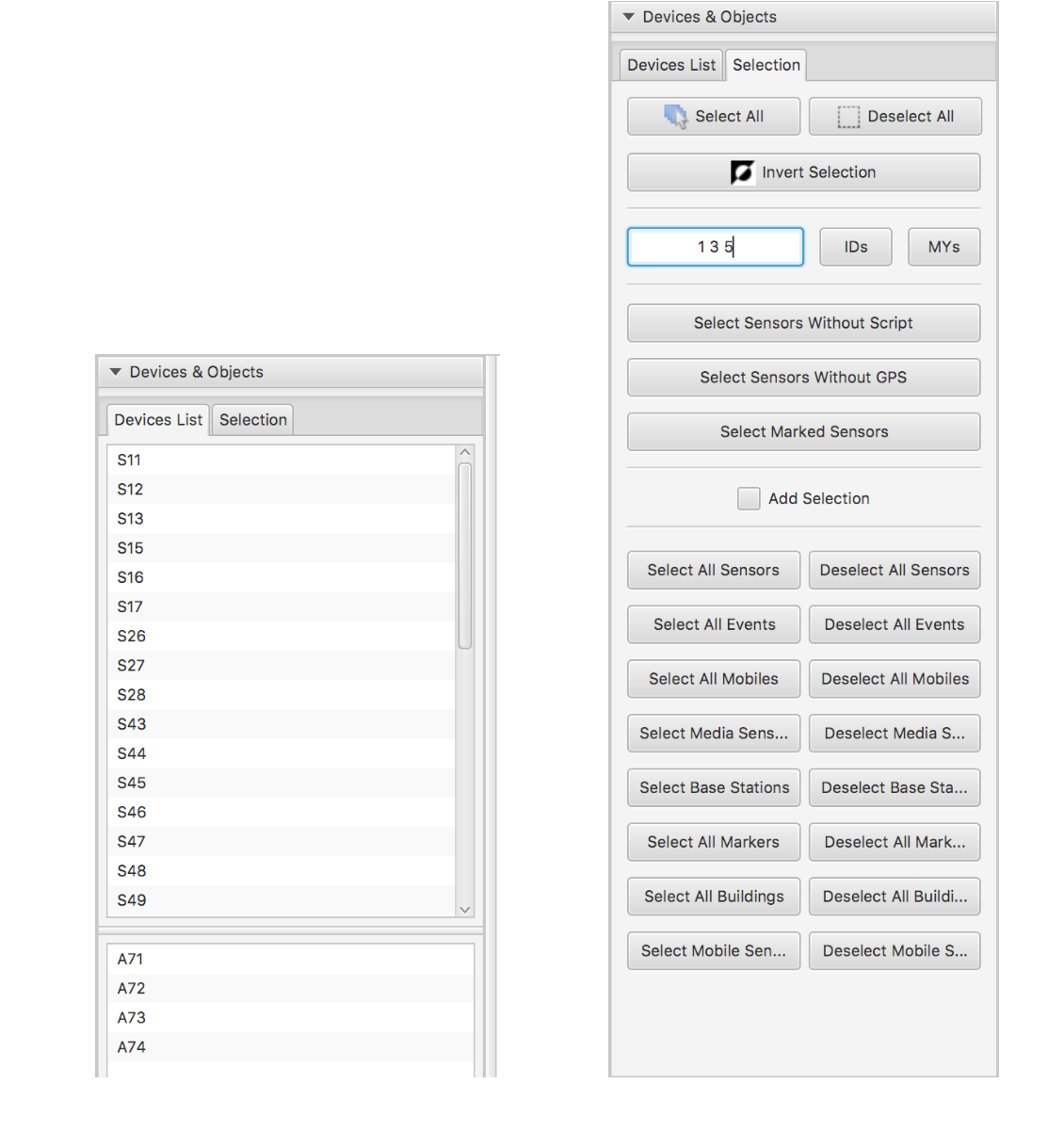Viewport: 1064px width, 1132px height.
Task: Click the Select All cursor icon
Action: [675, 117]
